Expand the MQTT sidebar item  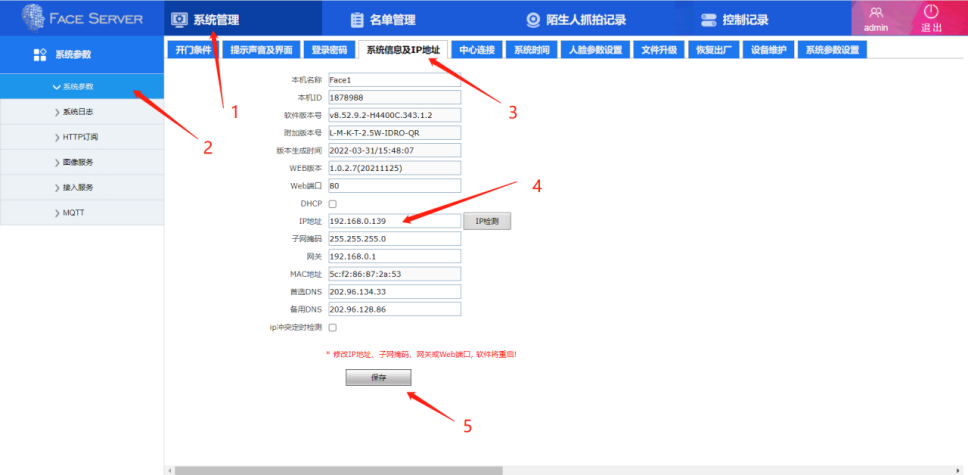pos(82,212)
